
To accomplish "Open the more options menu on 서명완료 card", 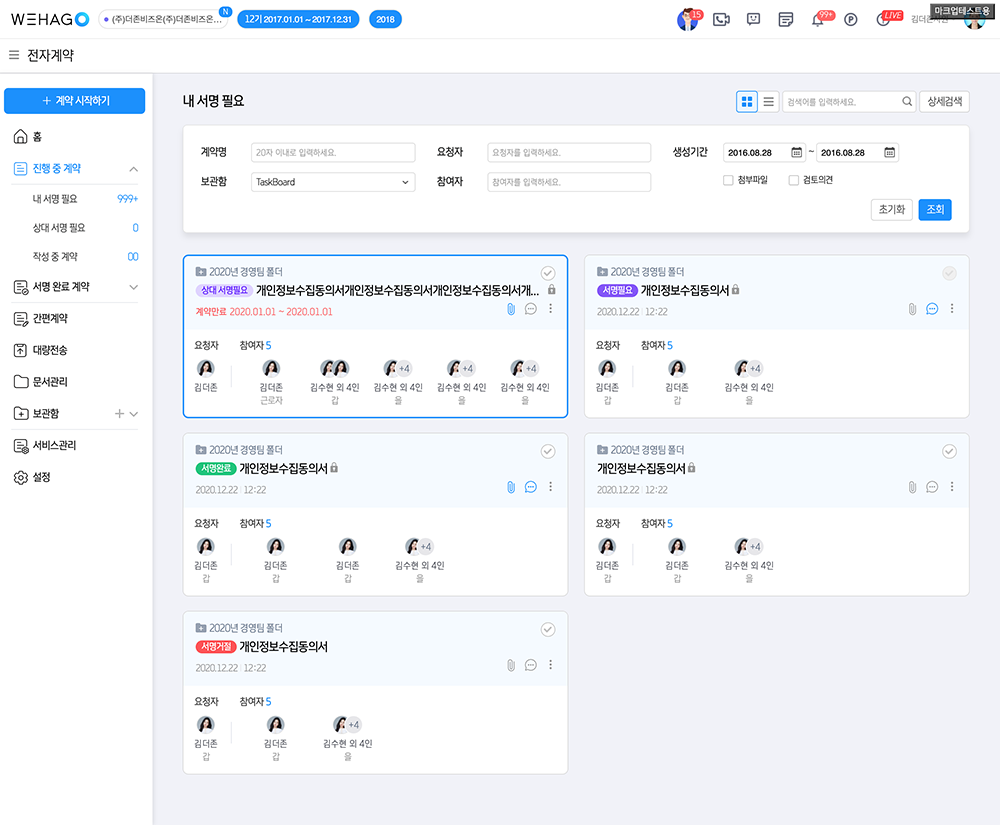I will [550, 487].
